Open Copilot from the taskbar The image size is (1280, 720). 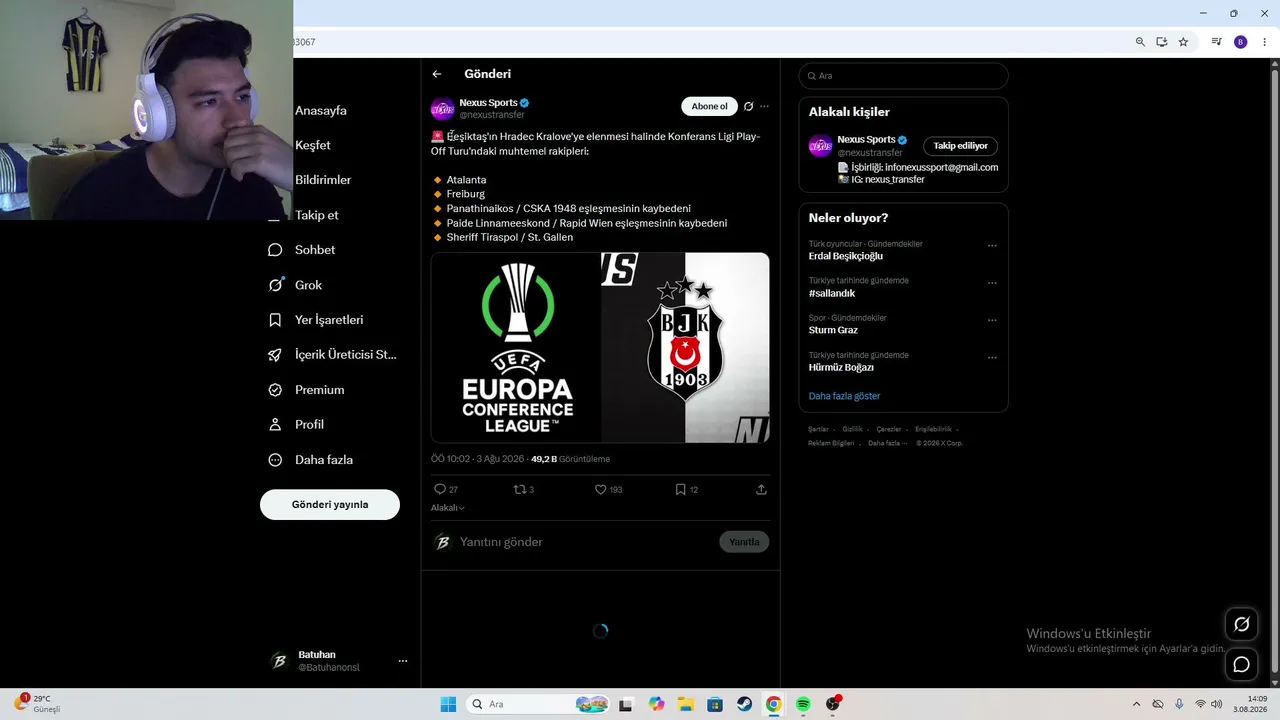click(656, 704)
